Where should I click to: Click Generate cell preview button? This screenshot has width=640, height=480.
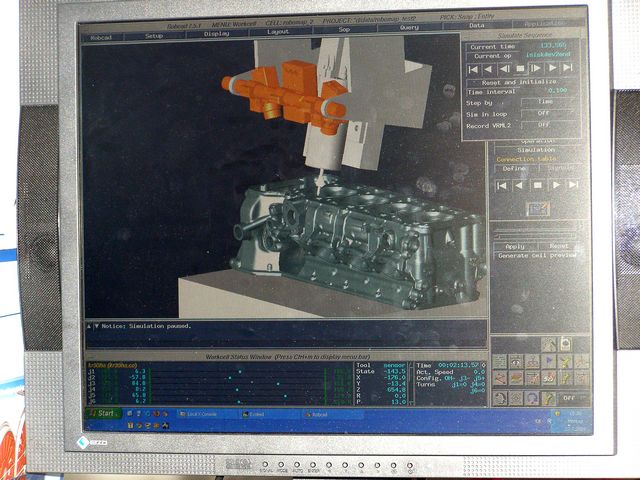538,256
